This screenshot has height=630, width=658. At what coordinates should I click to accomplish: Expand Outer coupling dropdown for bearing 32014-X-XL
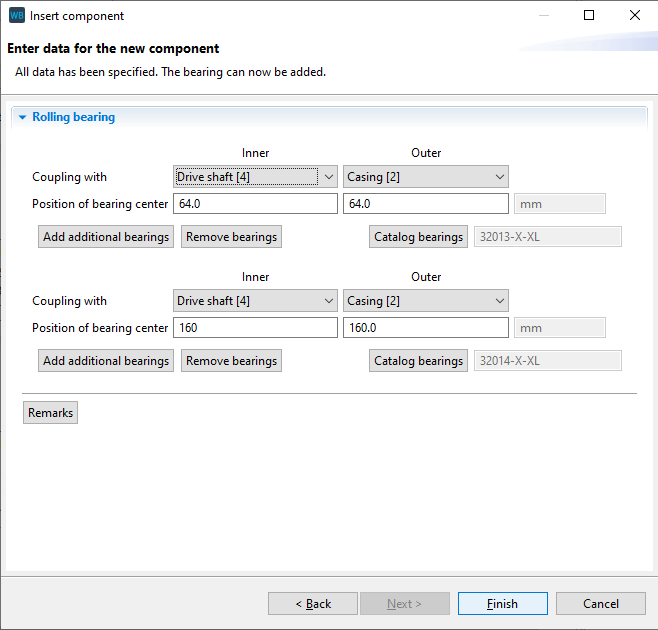tap(425, 301)
